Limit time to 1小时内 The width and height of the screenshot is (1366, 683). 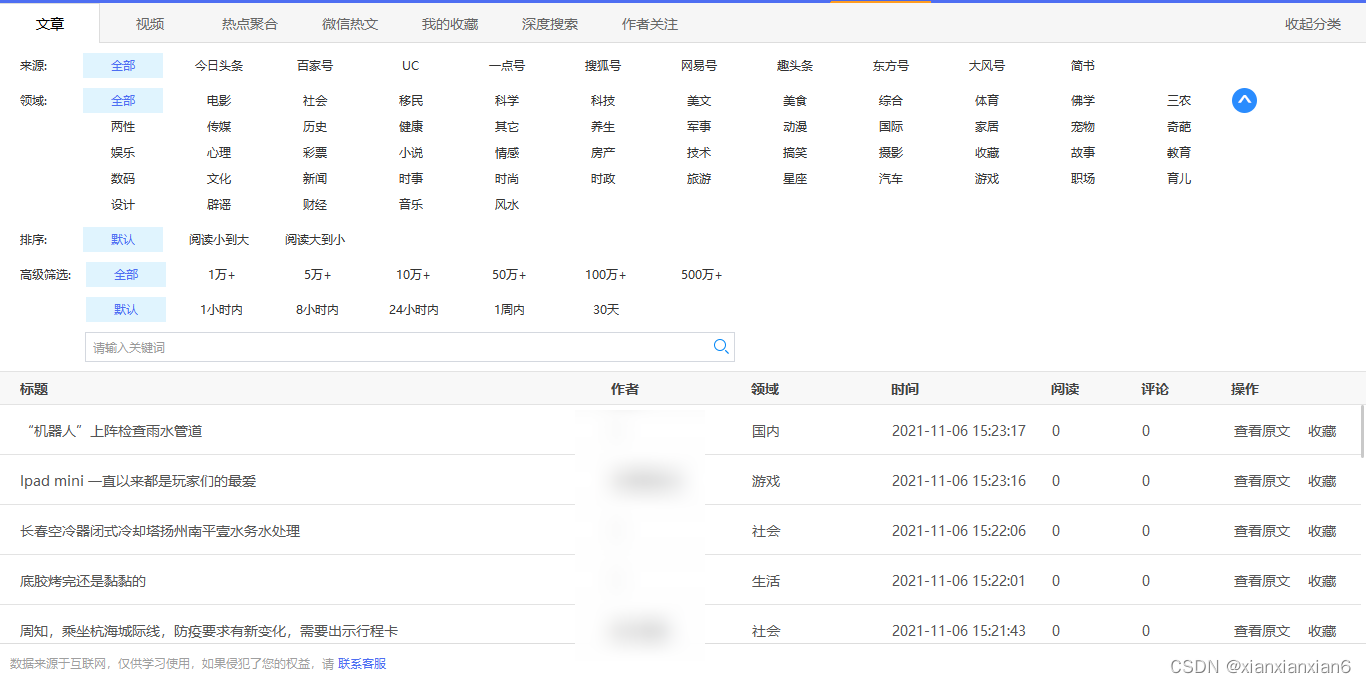(222, 310)
